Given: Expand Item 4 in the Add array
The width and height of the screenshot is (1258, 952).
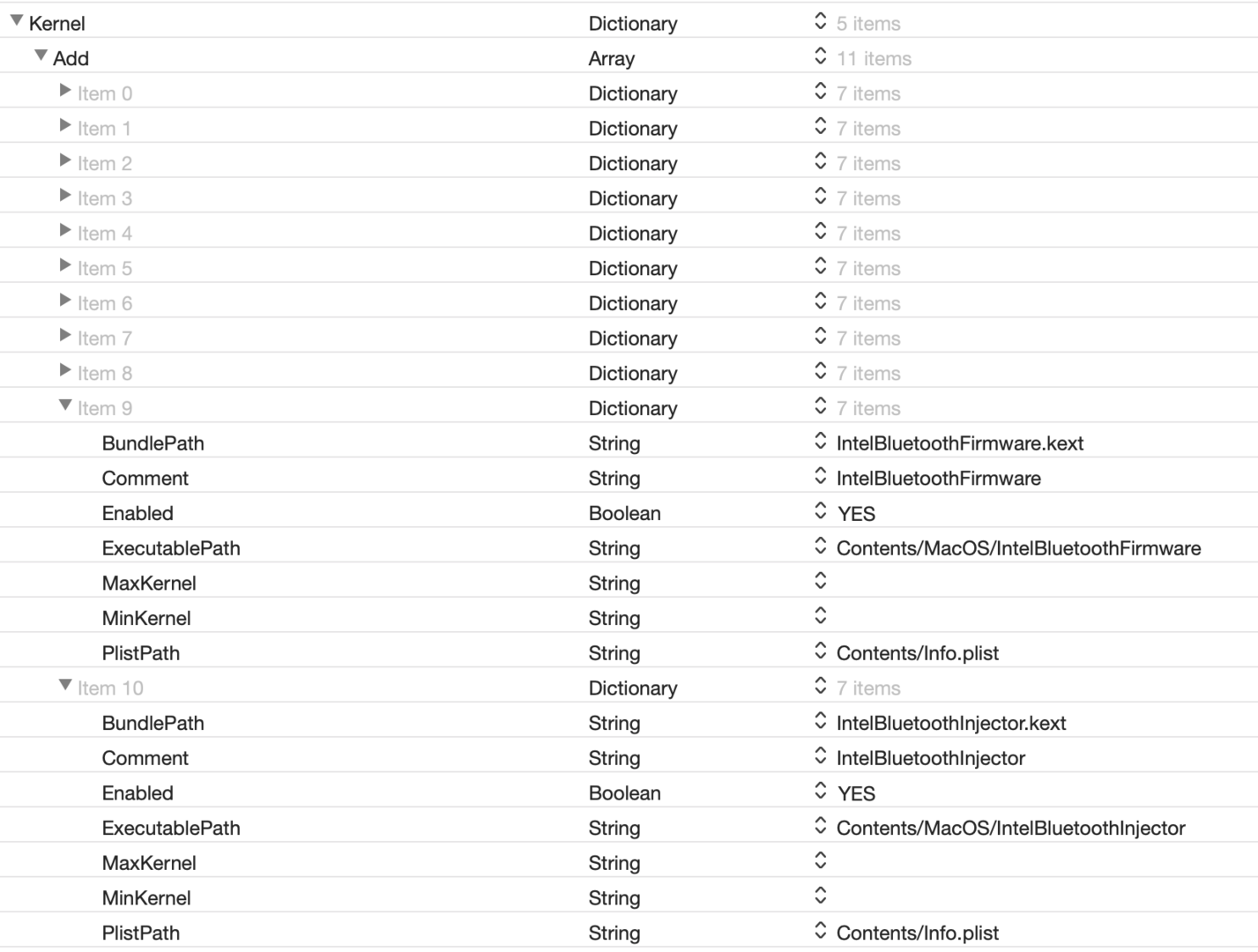Looking at the screenshot, I should (65, 231).
